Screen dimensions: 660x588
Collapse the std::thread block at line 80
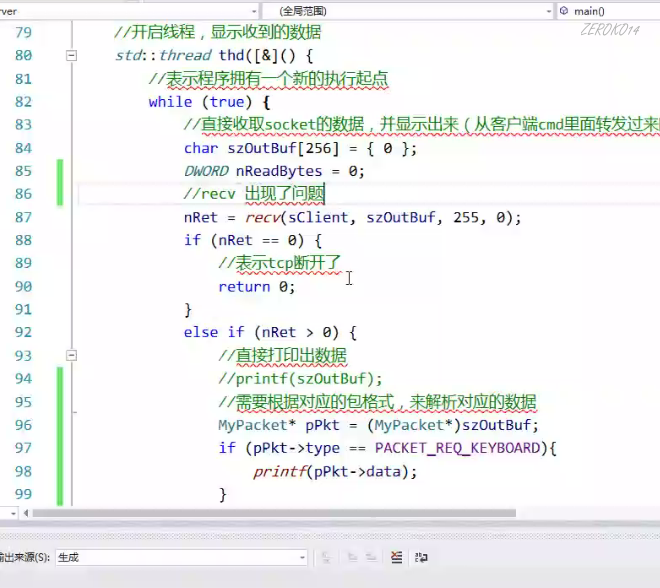coord(72,55)
